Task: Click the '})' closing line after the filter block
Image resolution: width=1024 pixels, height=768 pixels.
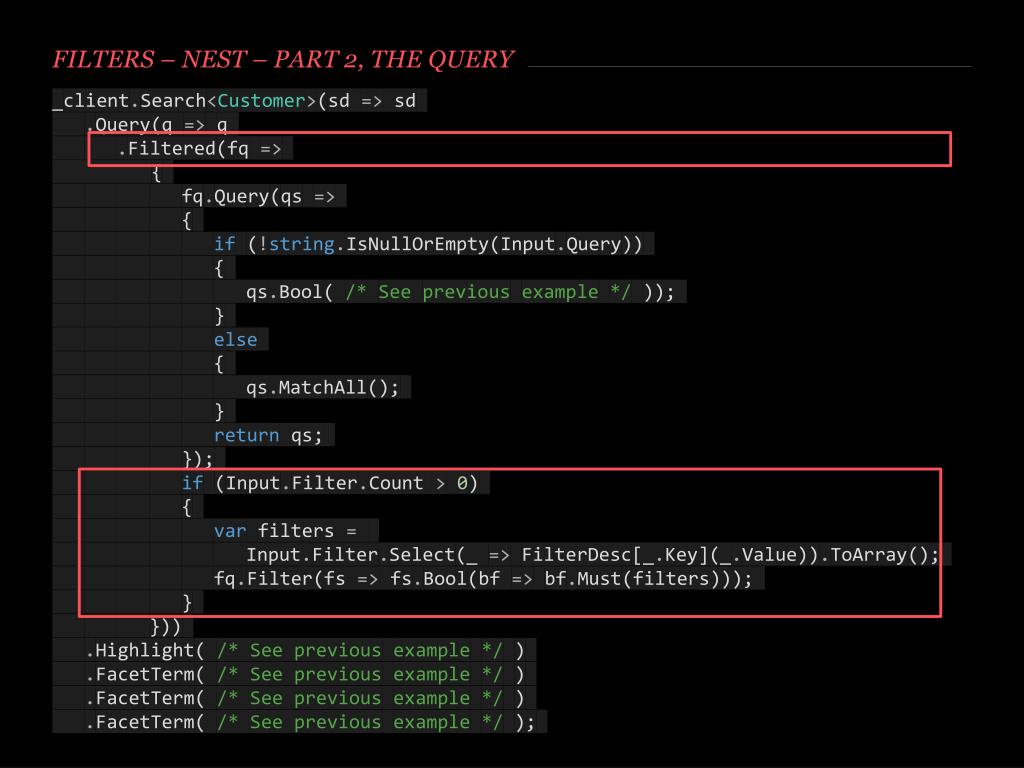Action: point(163,626)
